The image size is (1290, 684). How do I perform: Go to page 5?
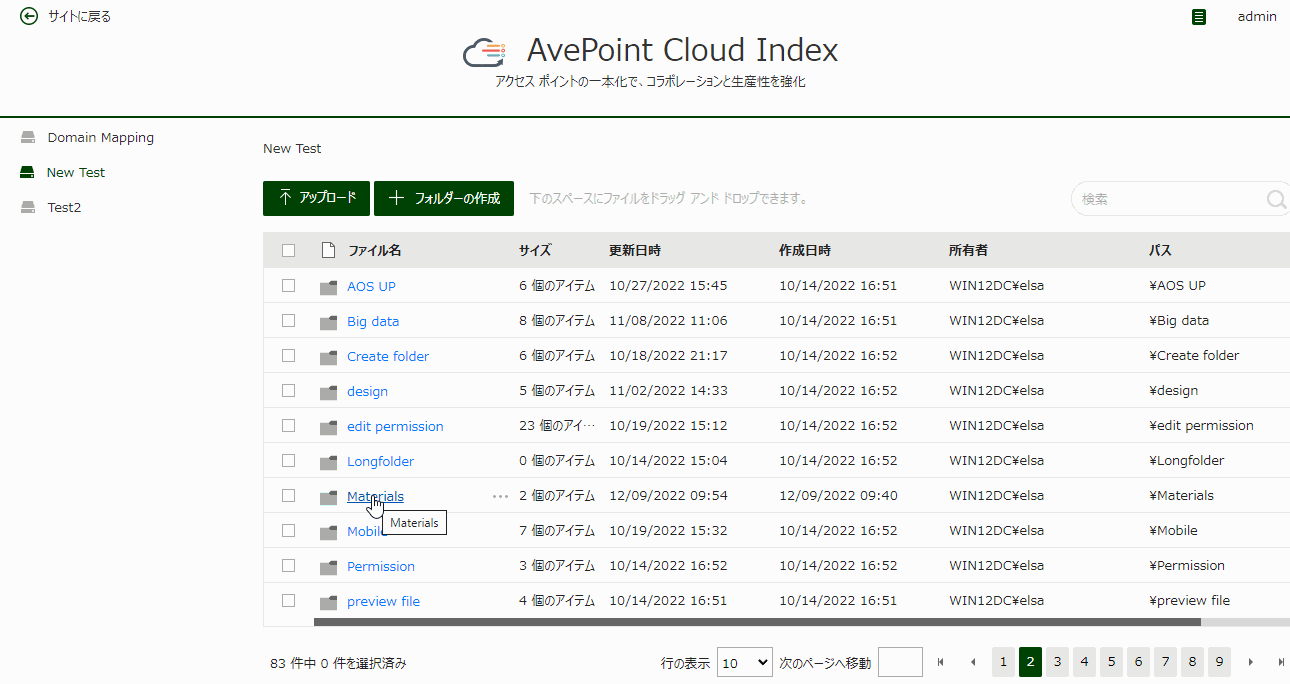pos(1111,662)
